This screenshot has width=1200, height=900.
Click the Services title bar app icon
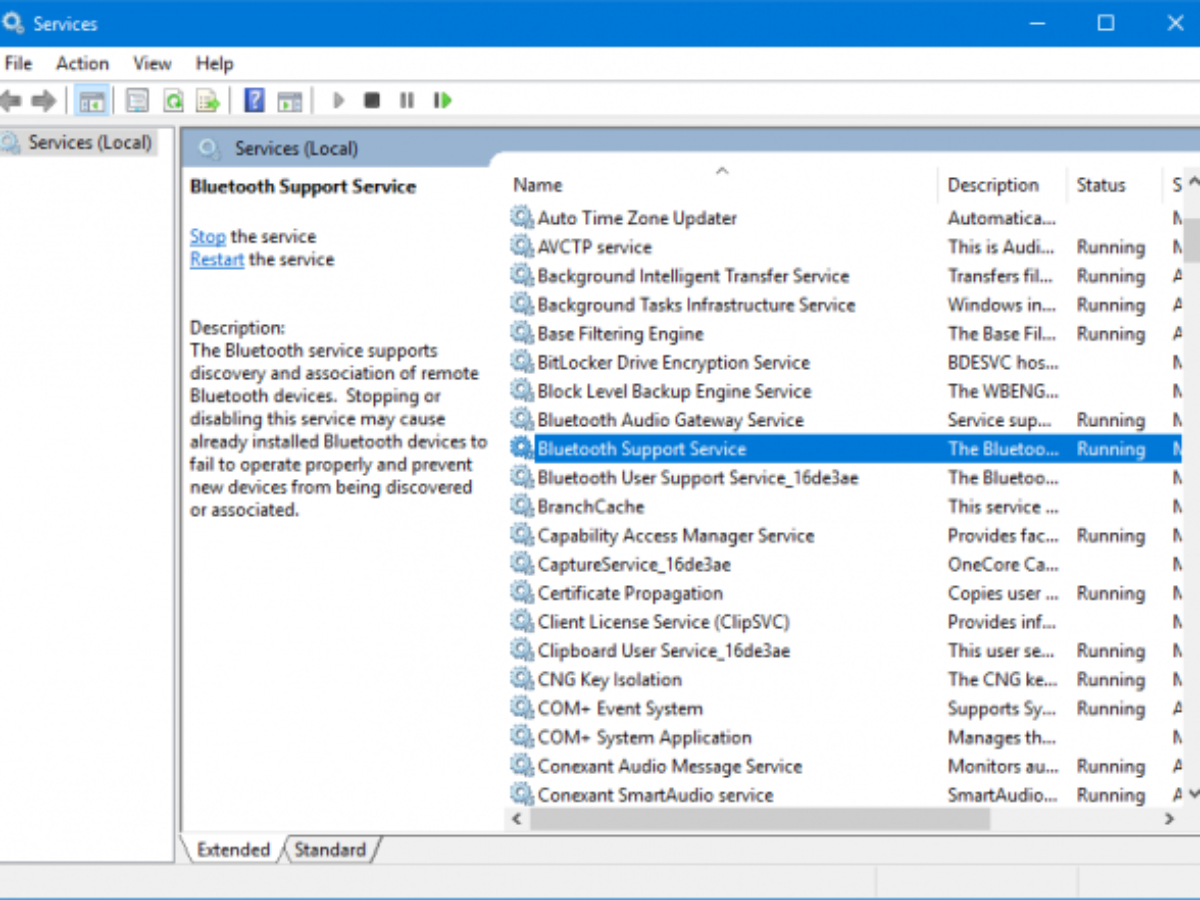pyautogui.click(x=13, y=23)
